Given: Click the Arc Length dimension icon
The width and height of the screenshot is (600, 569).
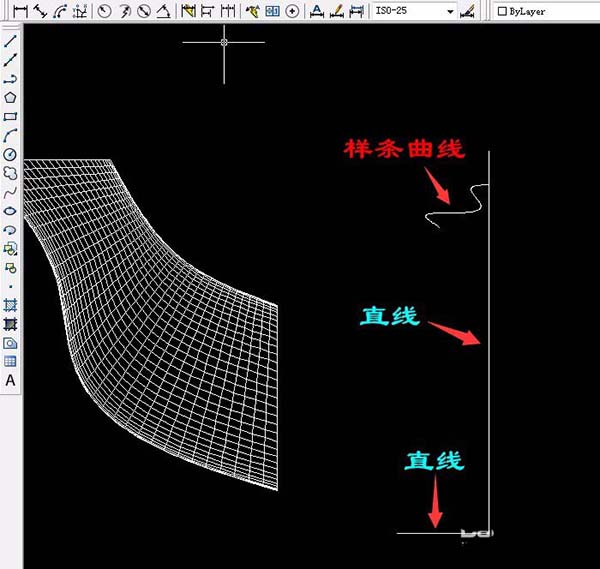Looking at the screenshot, I should point(60,11).
